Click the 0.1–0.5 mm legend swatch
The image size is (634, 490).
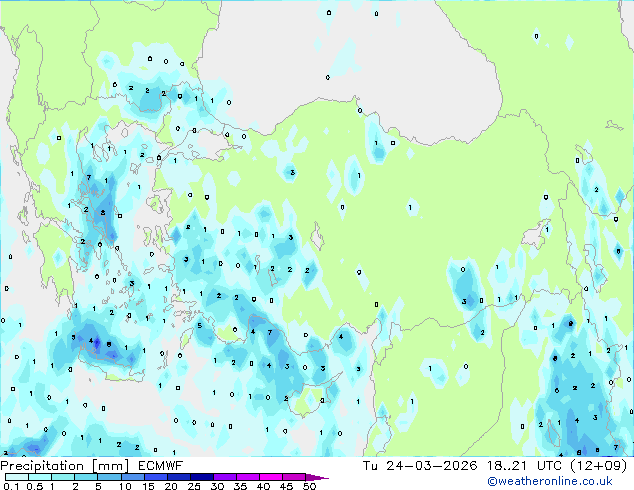click(x=17, y=477)
